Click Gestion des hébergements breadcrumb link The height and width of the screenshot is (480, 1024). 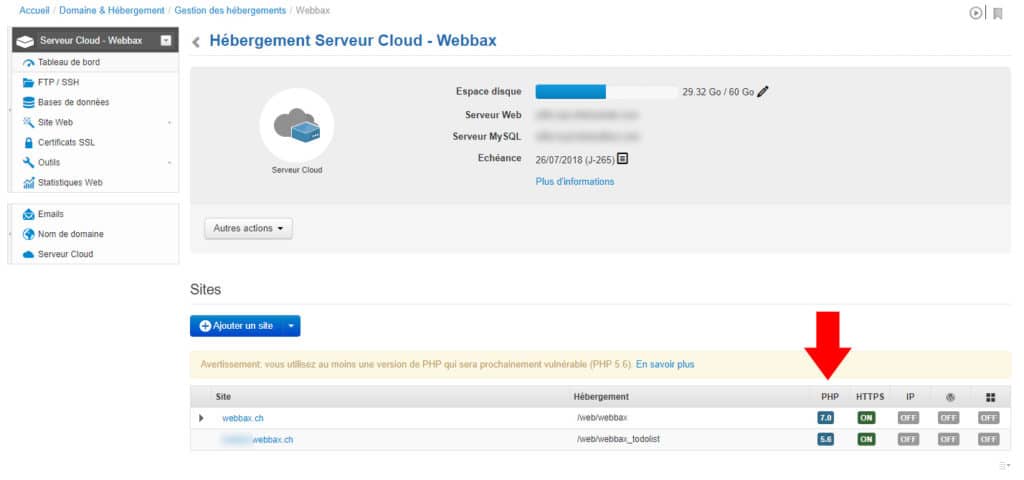pos(230,10)
